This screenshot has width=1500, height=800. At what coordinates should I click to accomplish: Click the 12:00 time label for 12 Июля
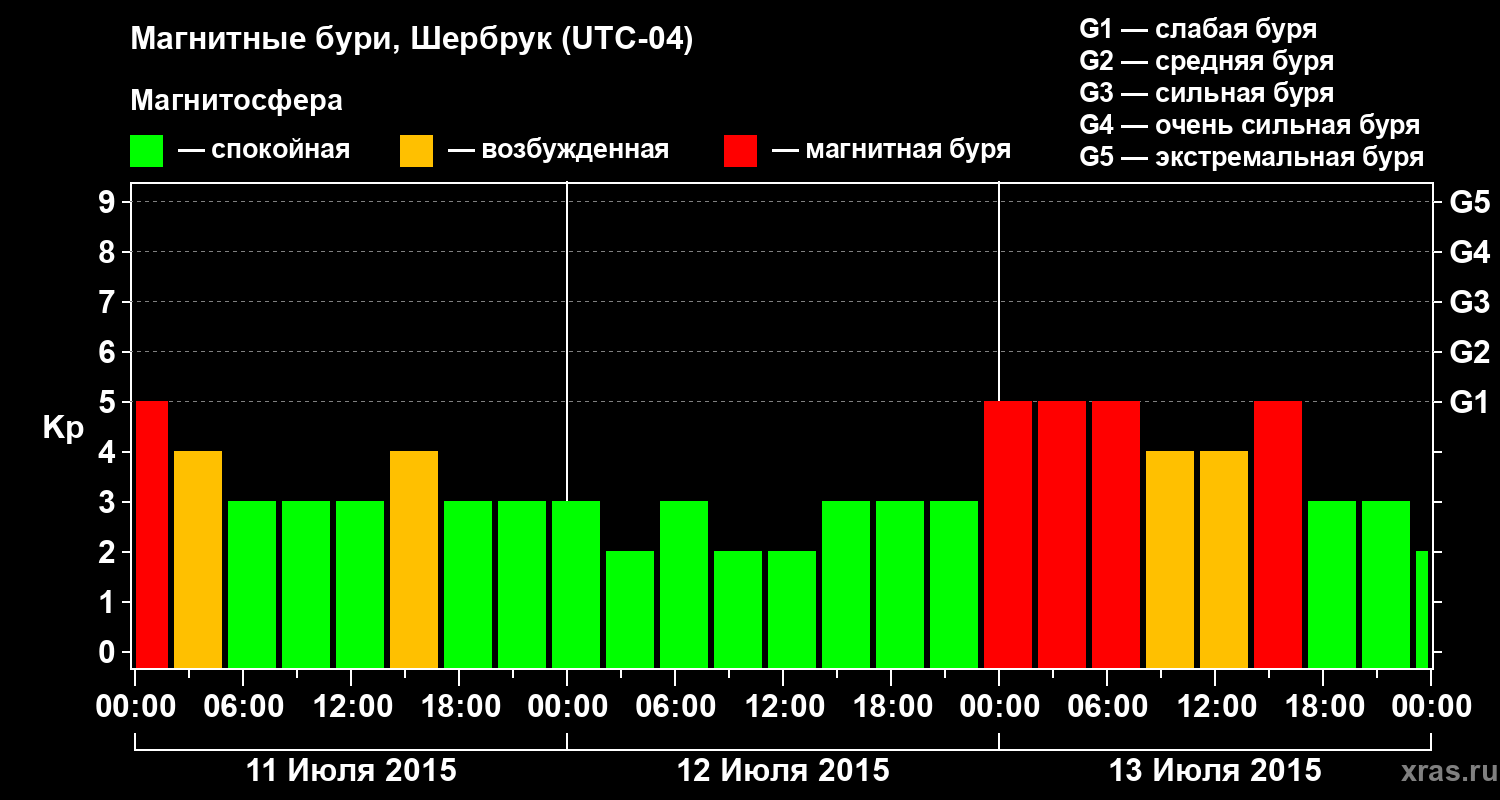tap(783, 706)
